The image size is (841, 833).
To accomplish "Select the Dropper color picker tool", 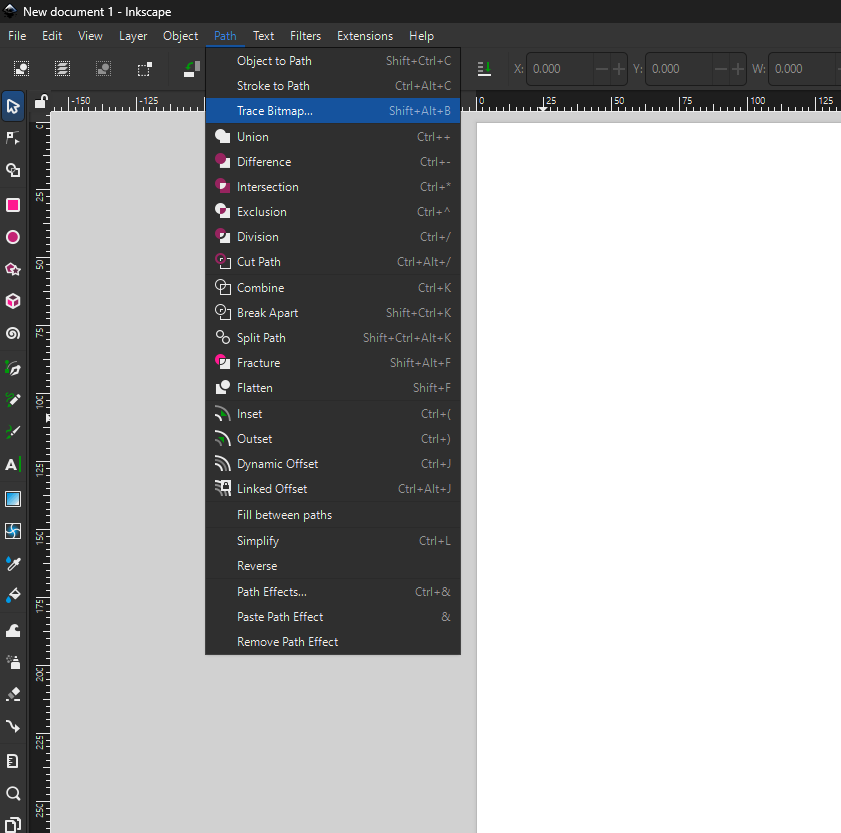I will (x=13, y=563).
